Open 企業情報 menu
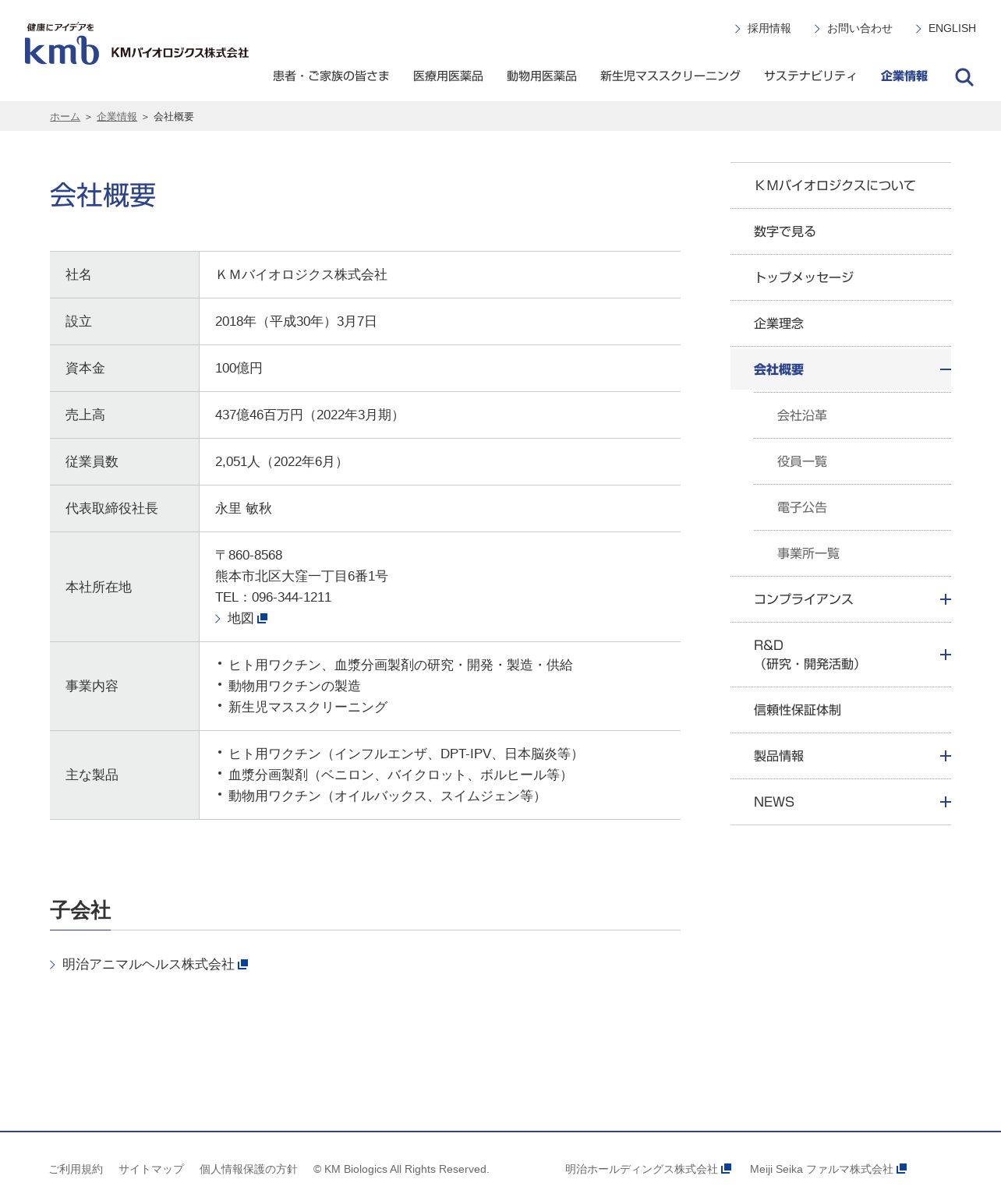The width and height of the screenshot is (1001, 1204). coord(904,76)
